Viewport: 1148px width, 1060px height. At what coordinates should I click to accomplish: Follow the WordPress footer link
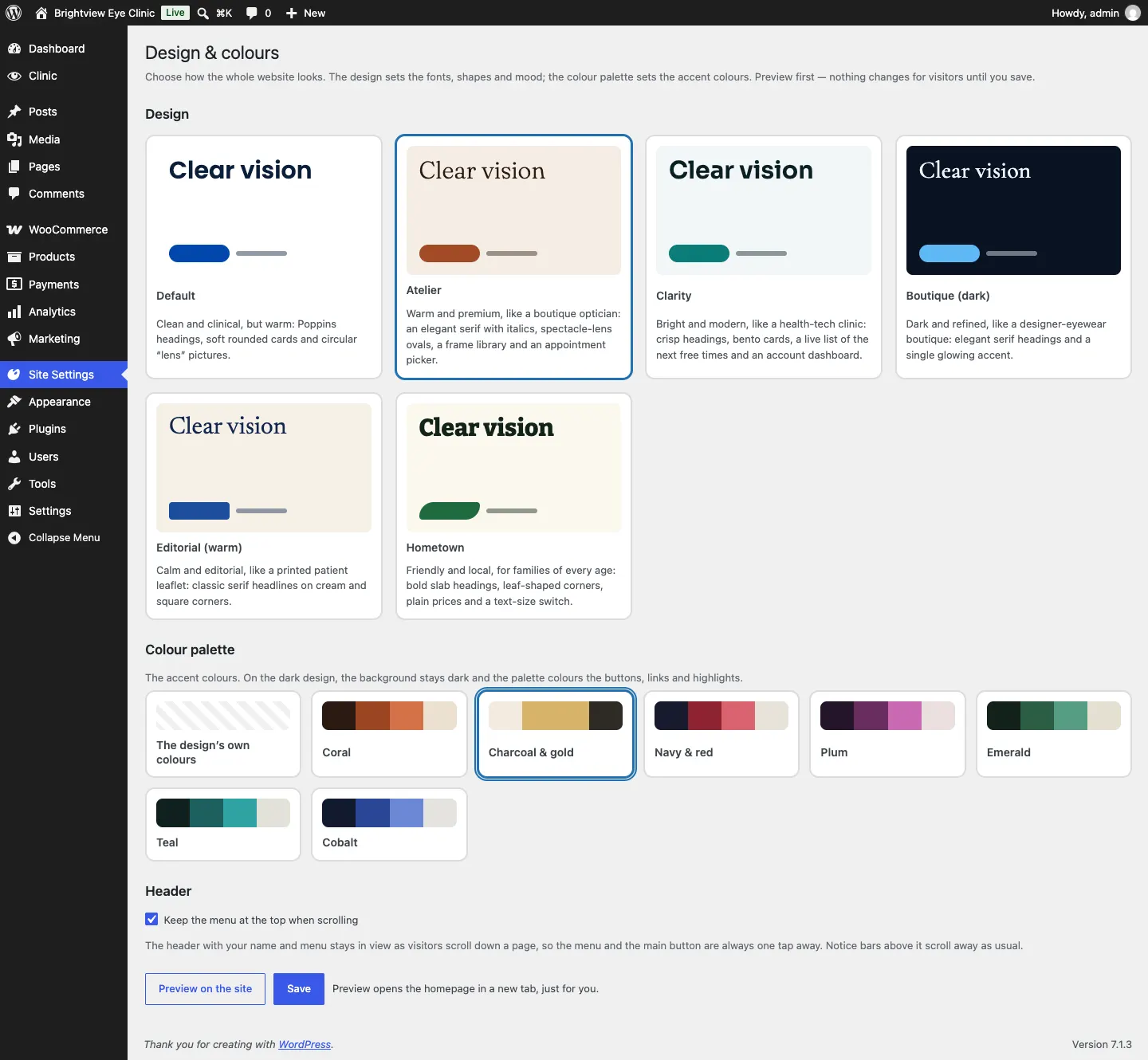point(305,1044)
